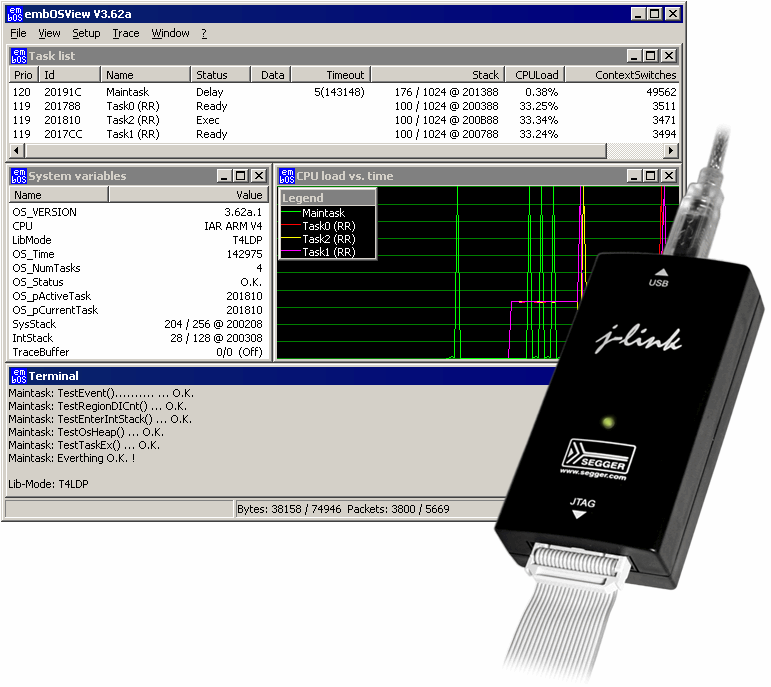
Task: Click the Task list window icon
Action: [19, 56]
